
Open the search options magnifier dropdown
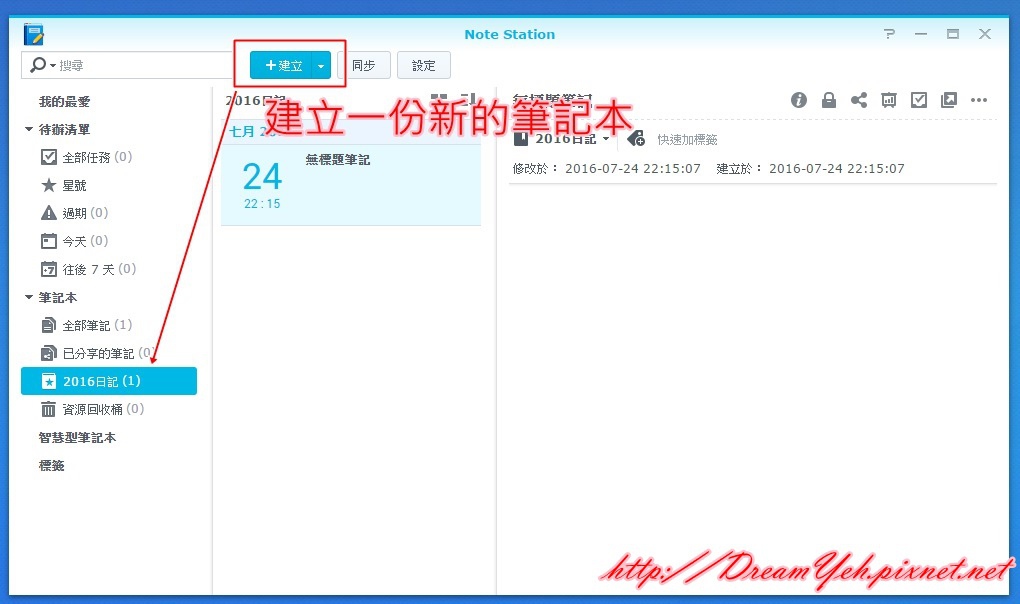[42, 65]
